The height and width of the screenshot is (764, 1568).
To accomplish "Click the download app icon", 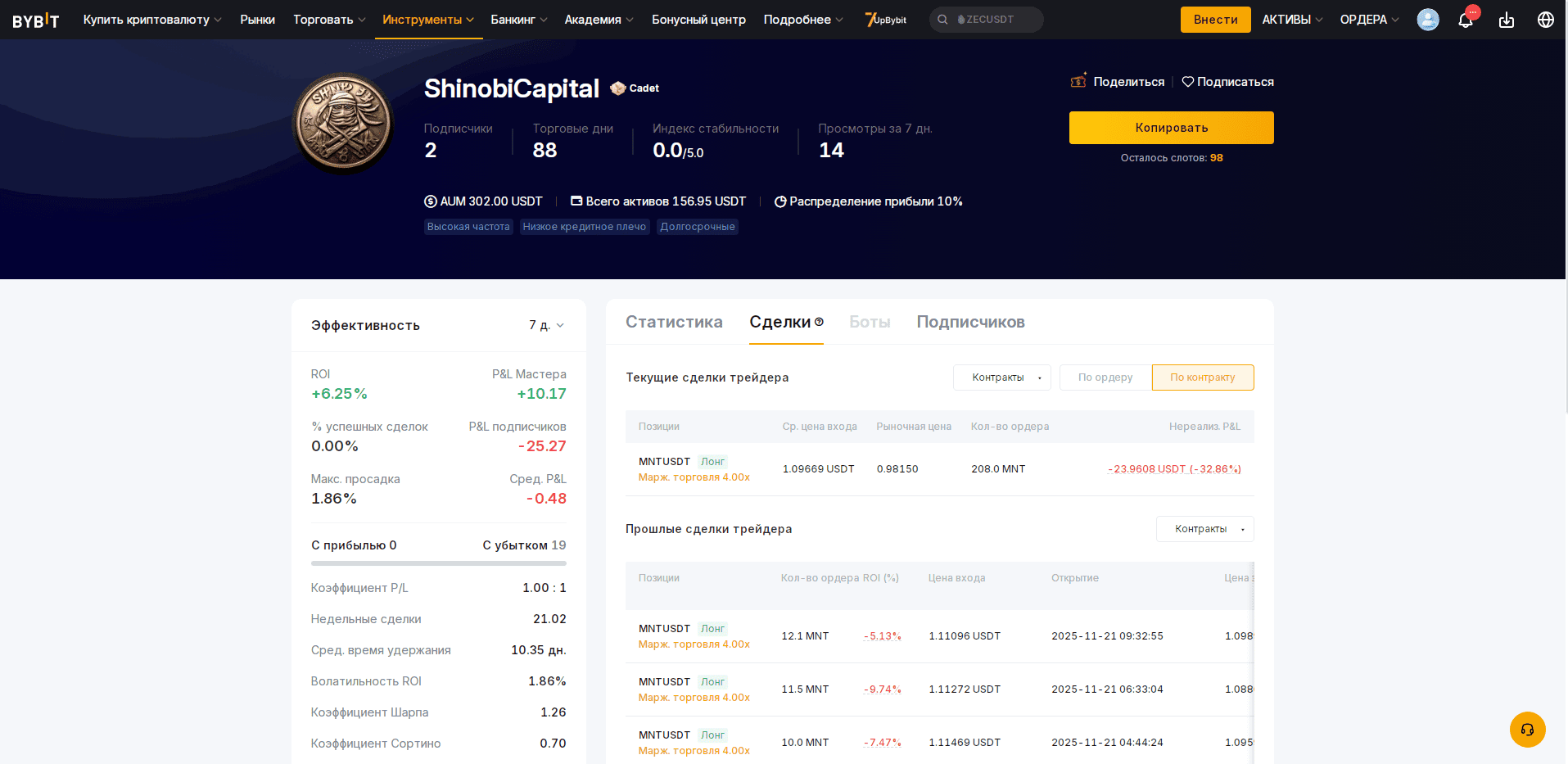I will coord(1507,20).
